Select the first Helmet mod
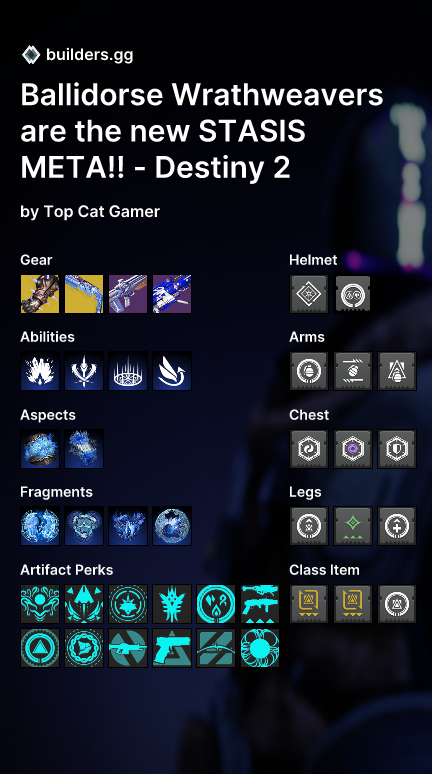432x774 pixels. coord(309,294)
